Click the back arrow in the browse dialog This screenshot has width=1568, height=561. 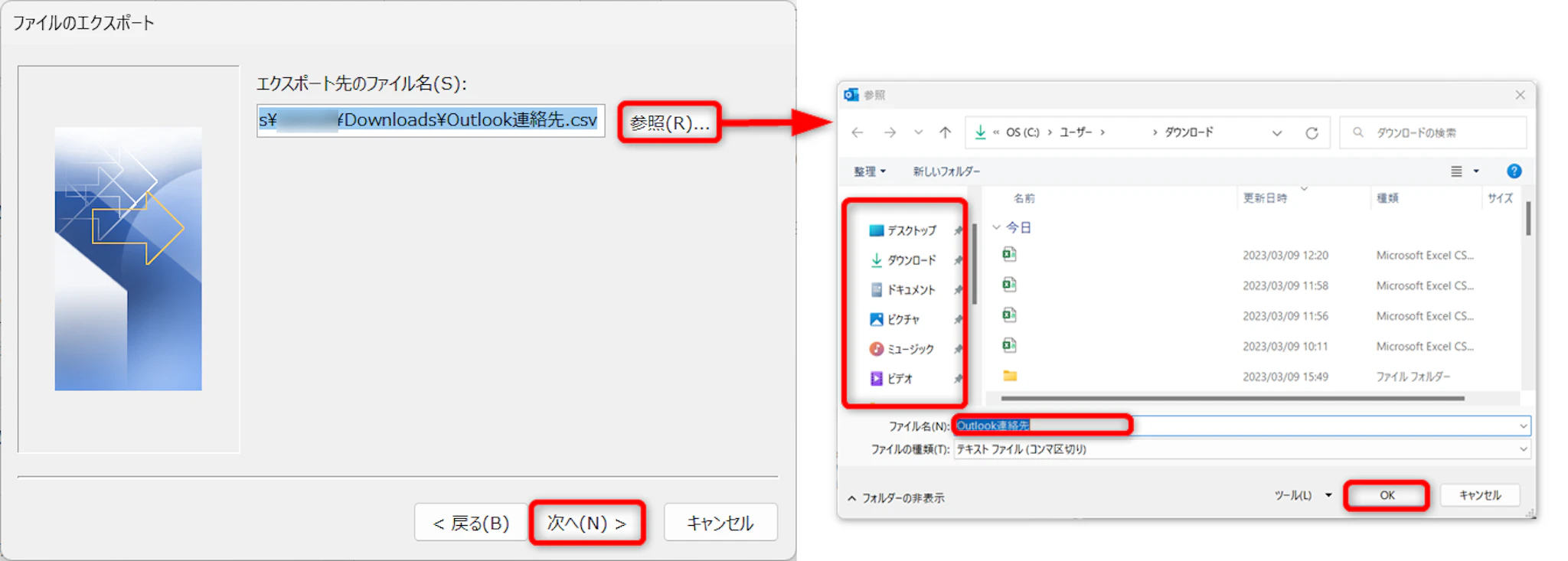(857, 132)
